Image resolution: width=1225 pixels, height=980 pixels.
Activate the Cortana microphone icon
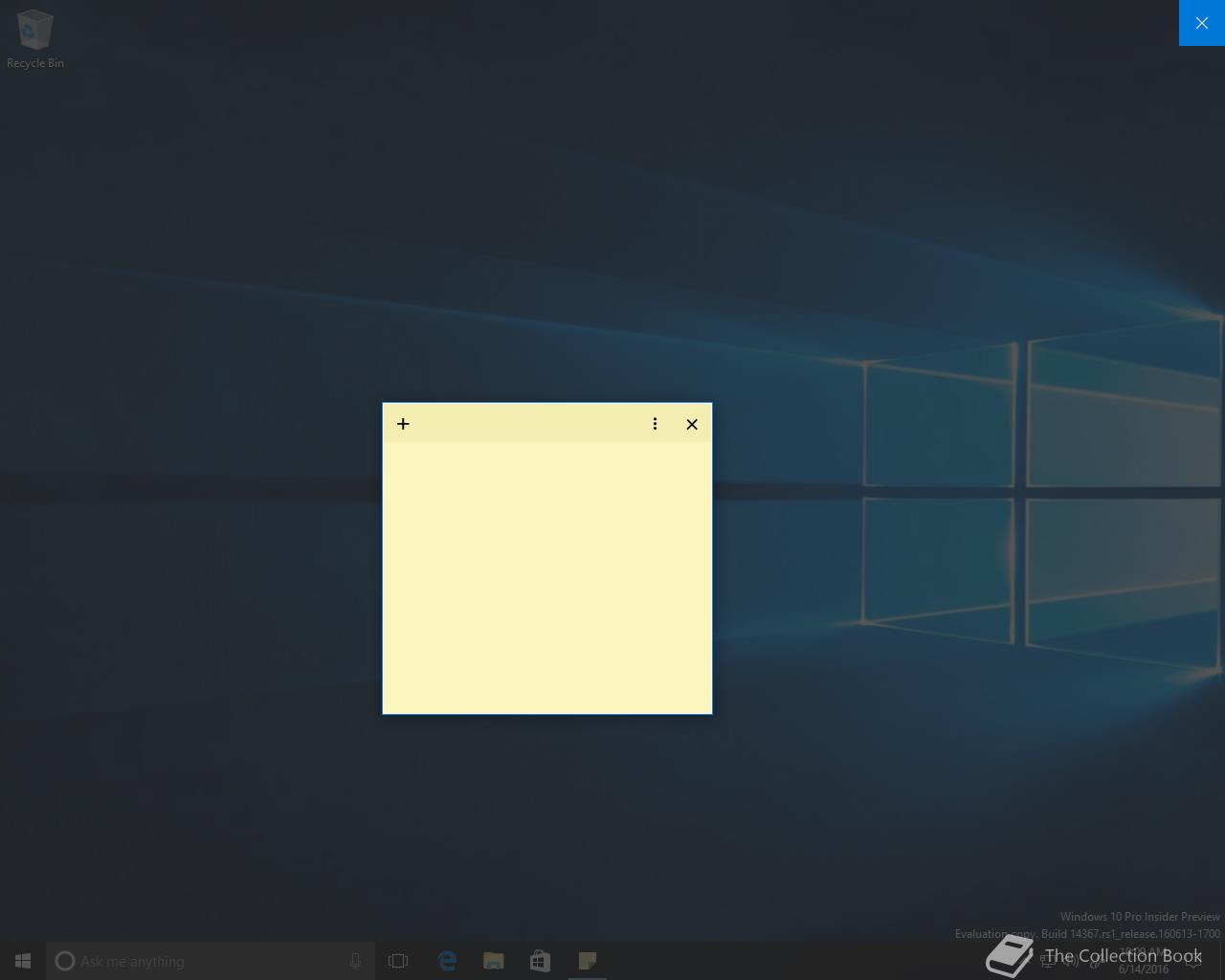tap(355, 961)
